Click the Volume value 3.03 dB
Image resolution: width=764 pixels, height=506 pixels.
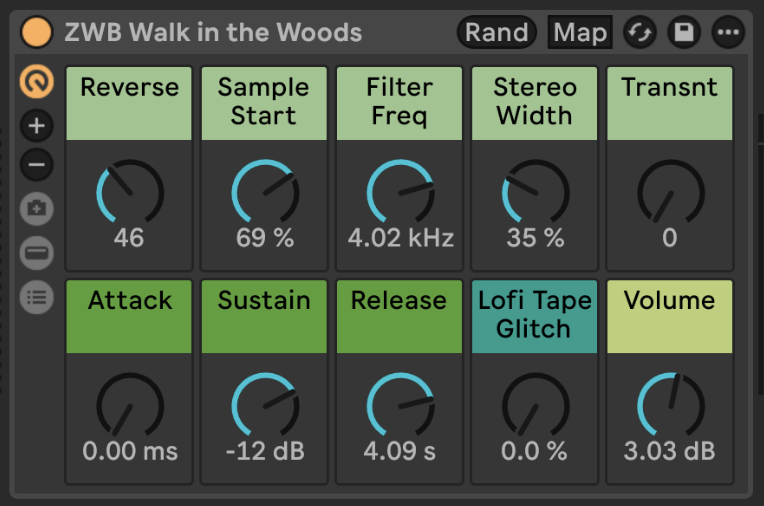(669, 451)
